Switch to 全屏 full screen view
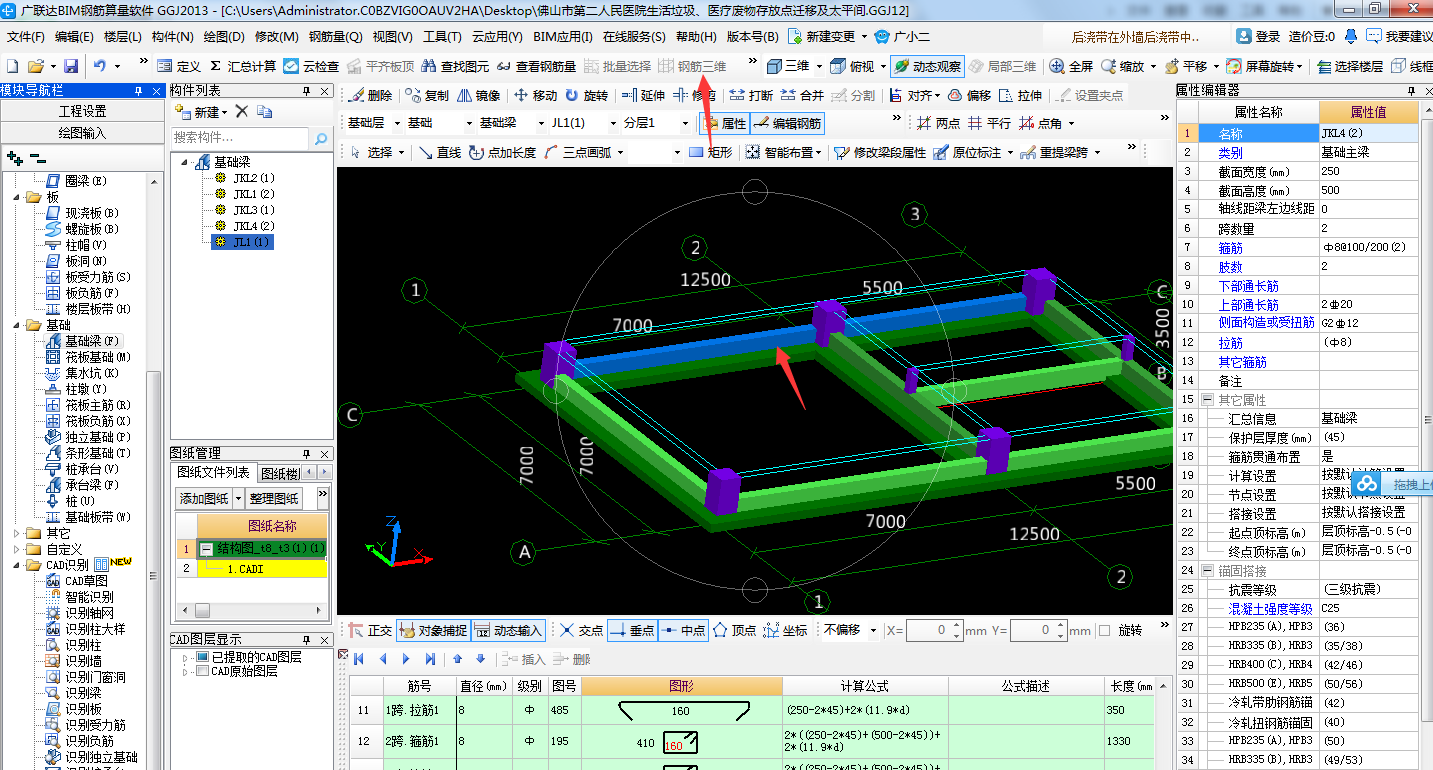Screen dimensions: 1433x770 (1071, 67)
